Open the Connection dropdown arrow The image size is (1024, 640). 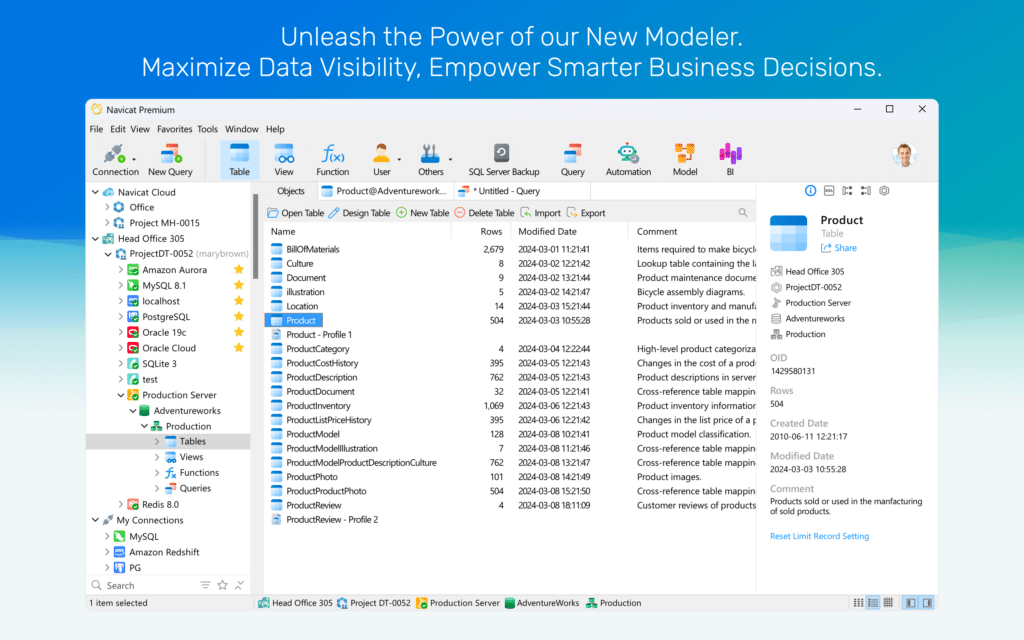pyautogui.click(x=134, y=159)
